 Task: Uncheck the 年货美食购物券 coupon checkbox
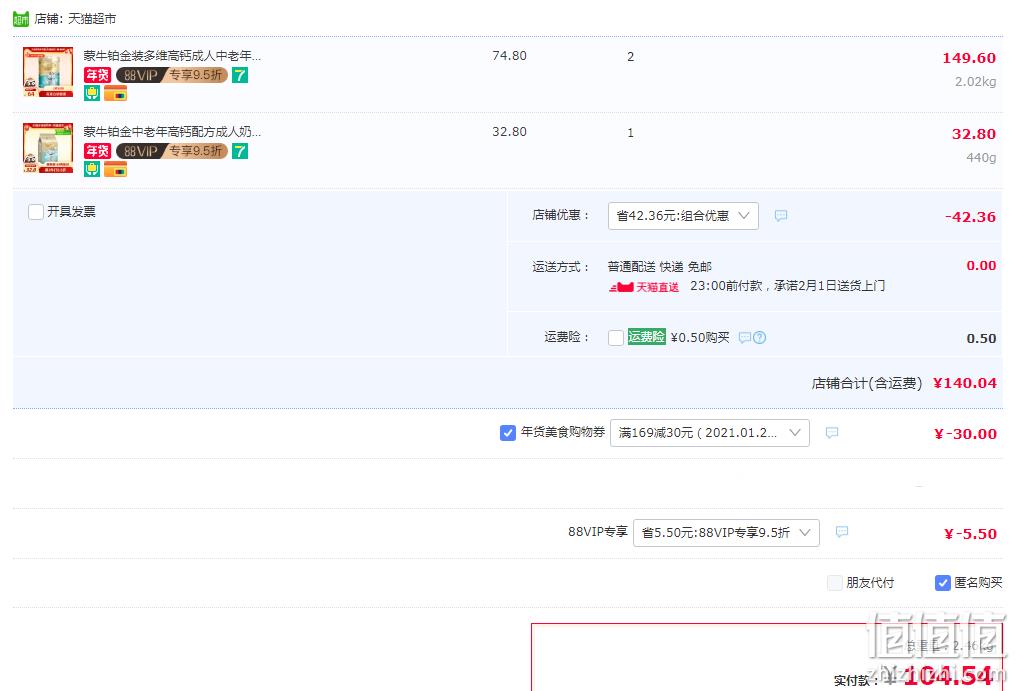[508, 432]
